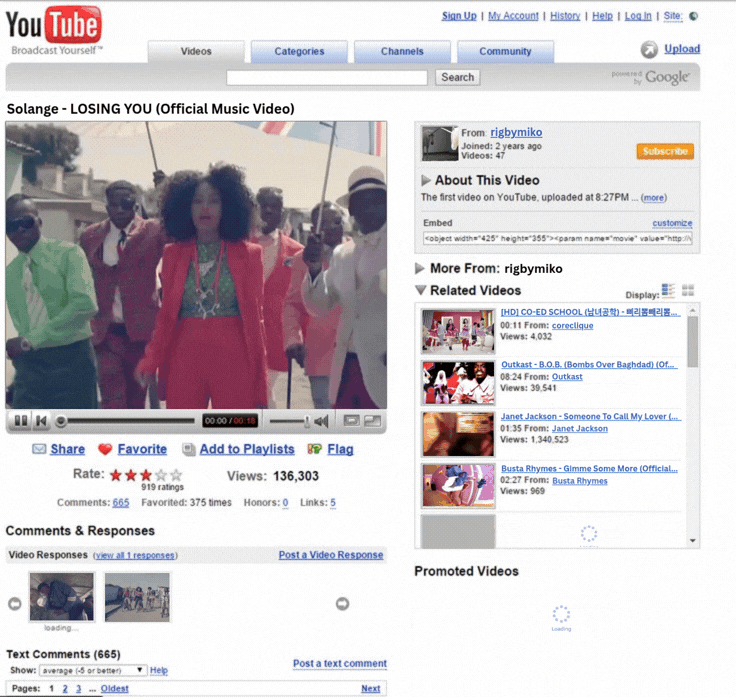Jump to Oldest comments page
Image resolution: width=736 pixels, height=697 pixels.
click(x=115, y=689)
